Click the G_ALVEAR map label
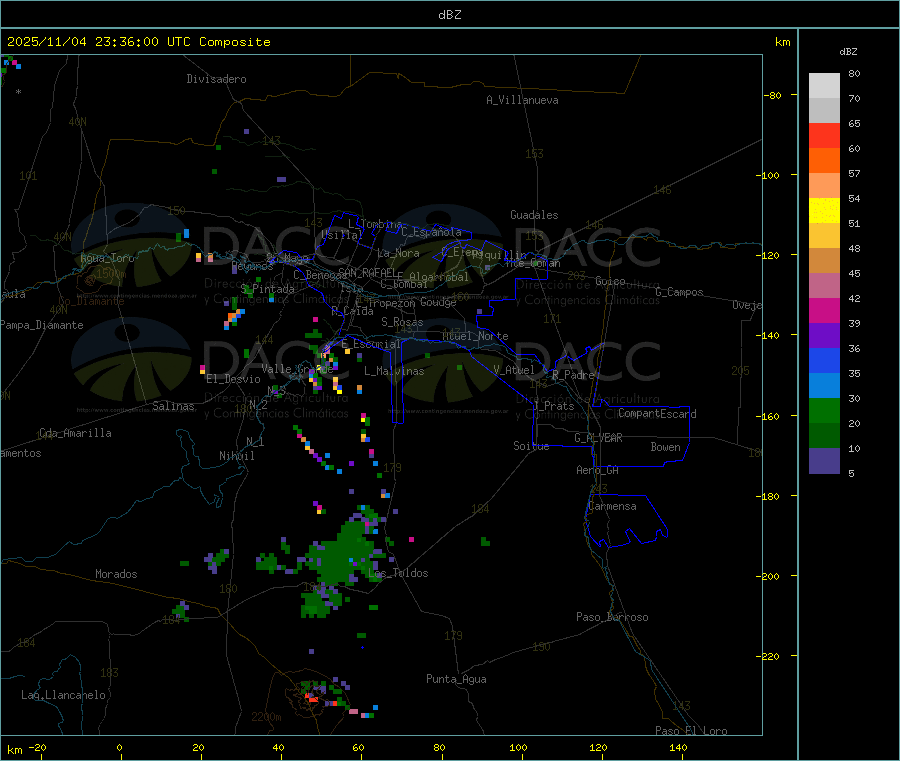Viewport: 900px width, 761px height. [x=598, y=438]
